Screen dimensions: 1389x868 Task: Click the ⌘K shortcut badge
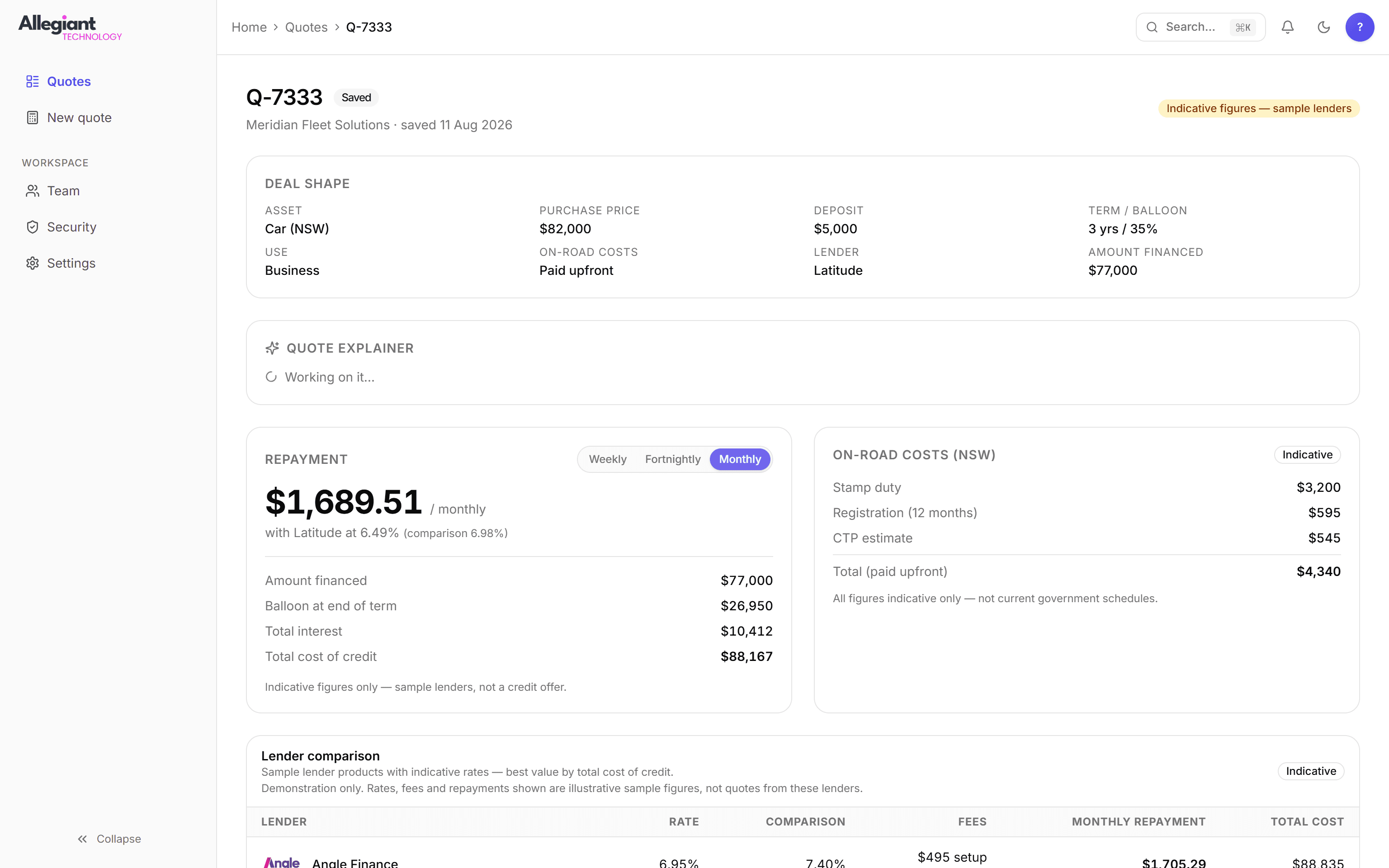(x=1243, y=27)
